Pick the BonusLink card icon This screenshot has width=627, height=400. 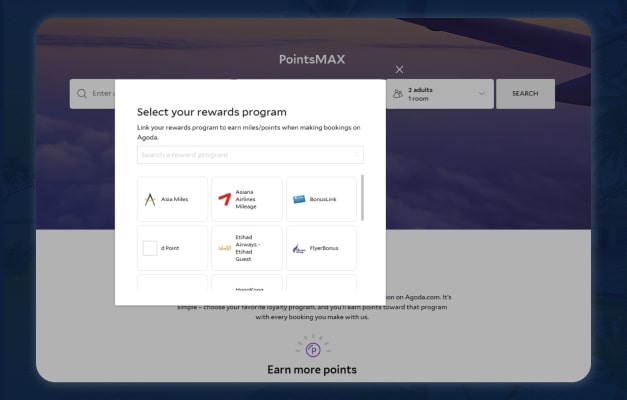(x=299, y=199)
